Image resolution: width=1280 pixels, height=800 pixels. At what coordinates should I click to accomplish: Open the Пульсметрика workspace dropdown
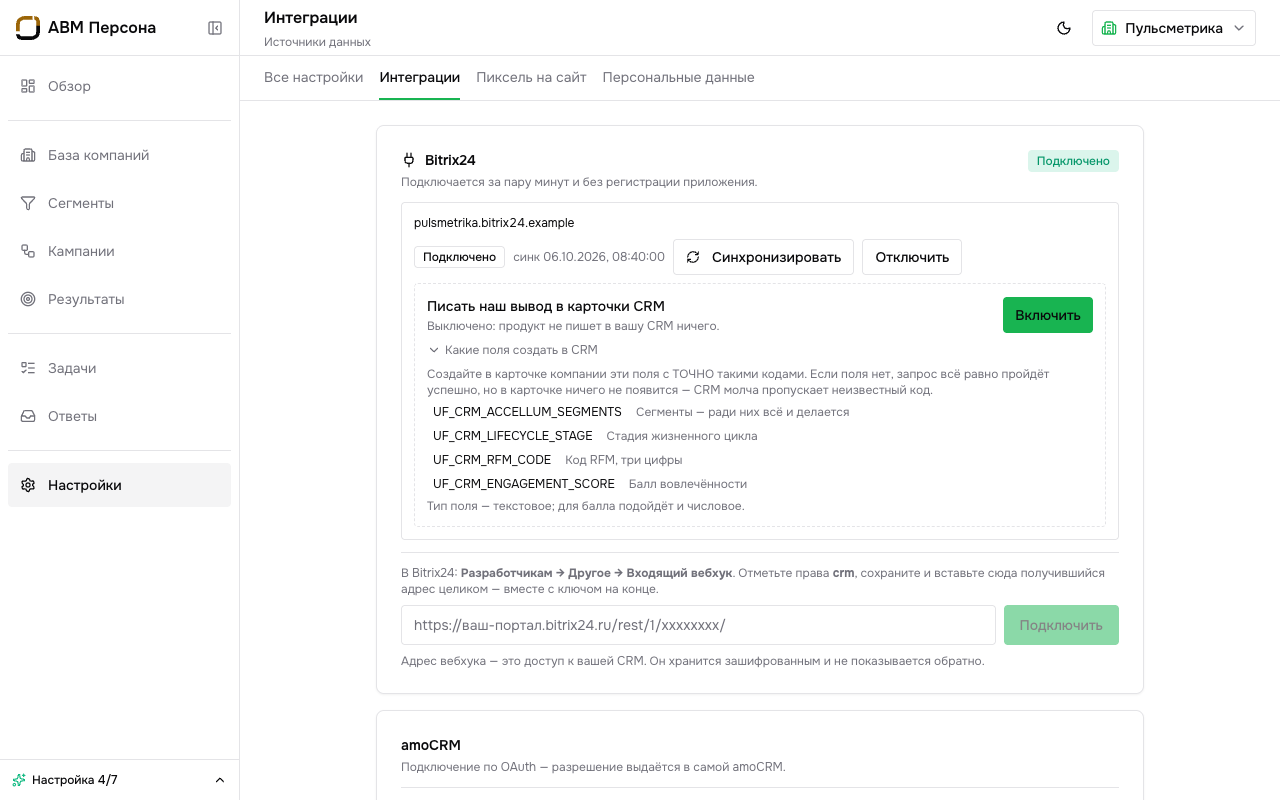click(x=1174, y=28)
